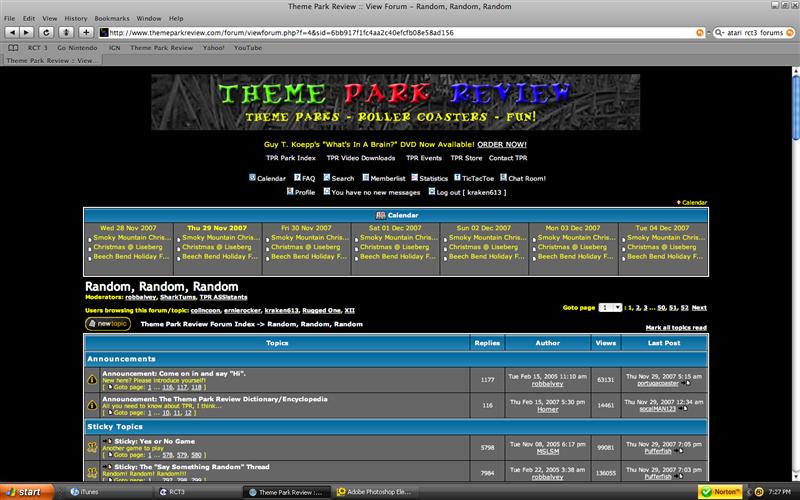Open TPR Park Index link

pyautogui.click(x=291, y=158)
